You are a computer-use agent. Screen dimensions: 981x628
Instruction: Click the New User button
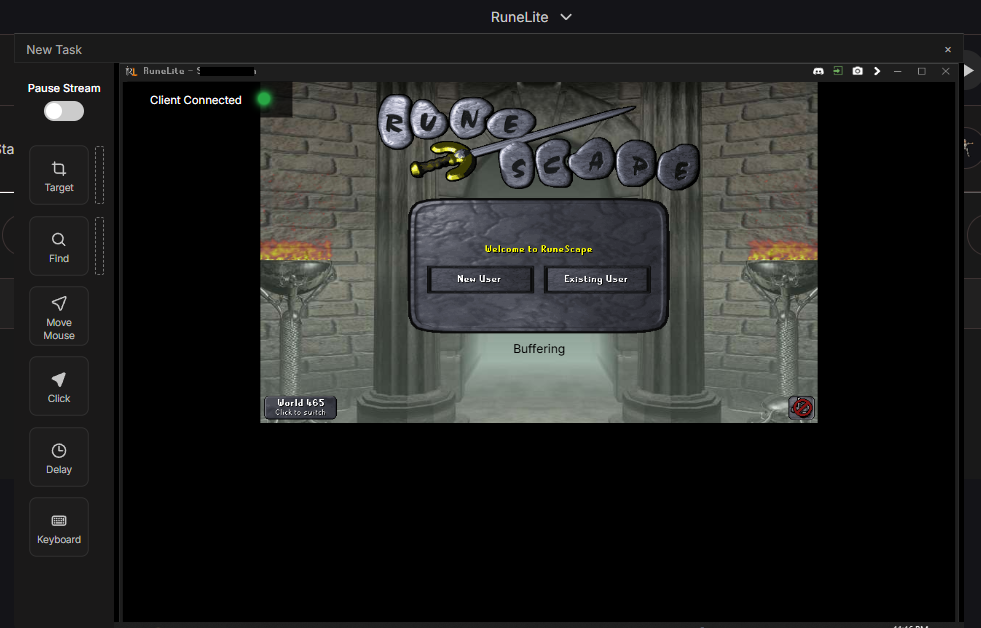(x=480, y=279)
